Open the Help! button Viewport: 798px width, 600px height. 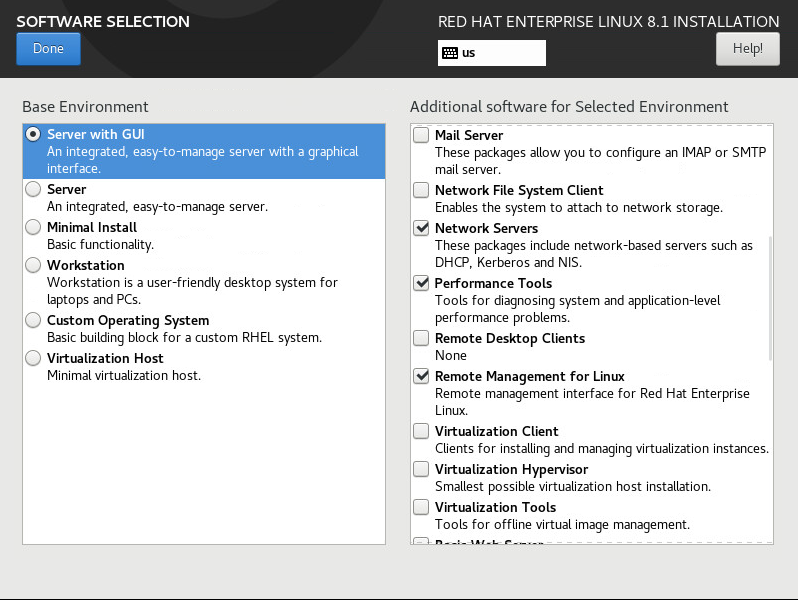point(748,49)
